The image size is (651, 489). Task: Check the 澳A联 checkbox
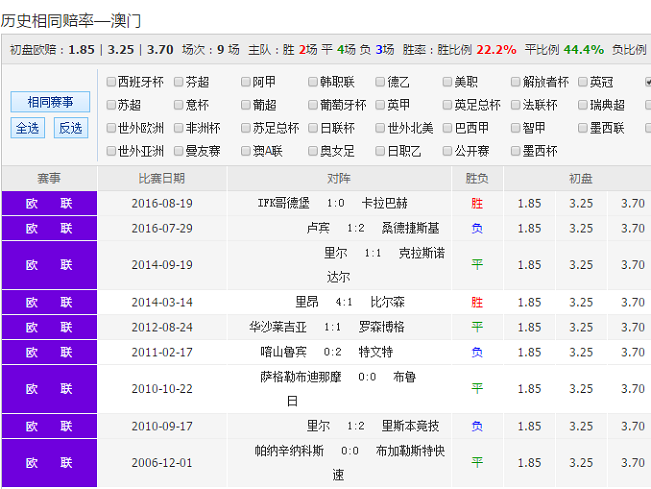point(246,151)
